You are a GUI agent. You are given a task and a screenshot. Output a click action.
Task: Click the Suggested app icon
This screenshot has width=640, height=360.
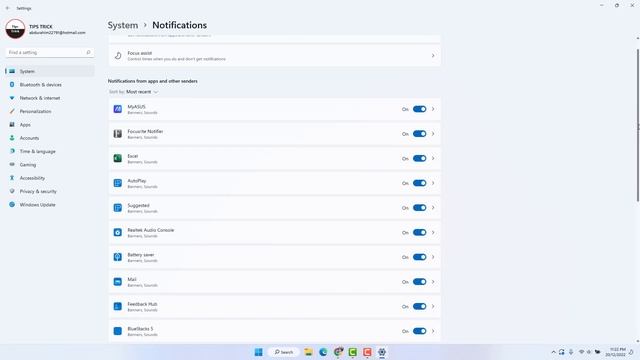tap(118, 208)
